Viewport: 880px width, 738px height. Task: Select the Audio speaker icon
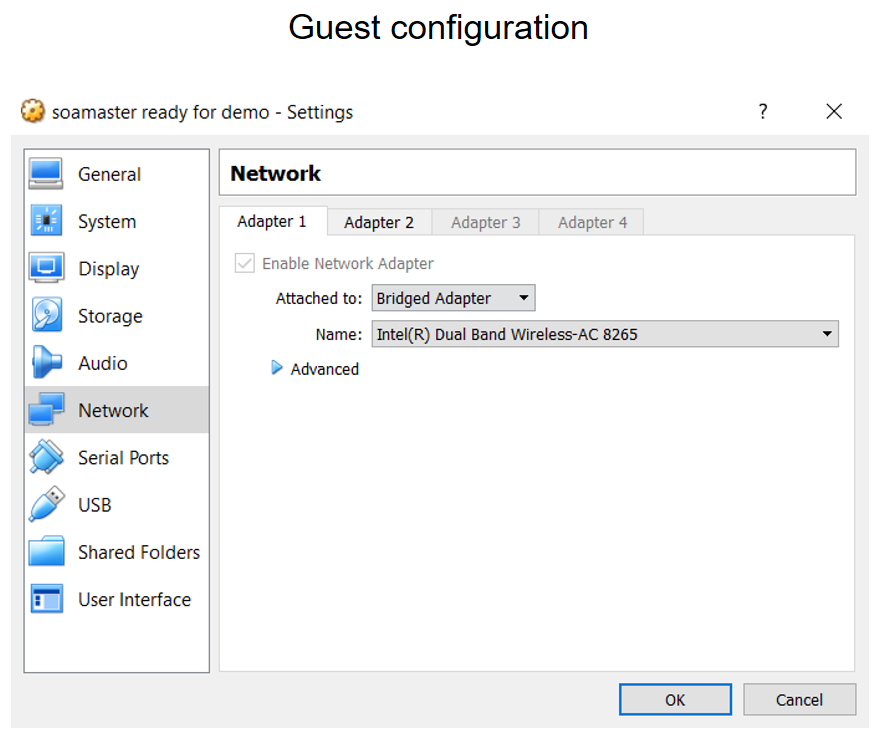click(x=46, y=363)
